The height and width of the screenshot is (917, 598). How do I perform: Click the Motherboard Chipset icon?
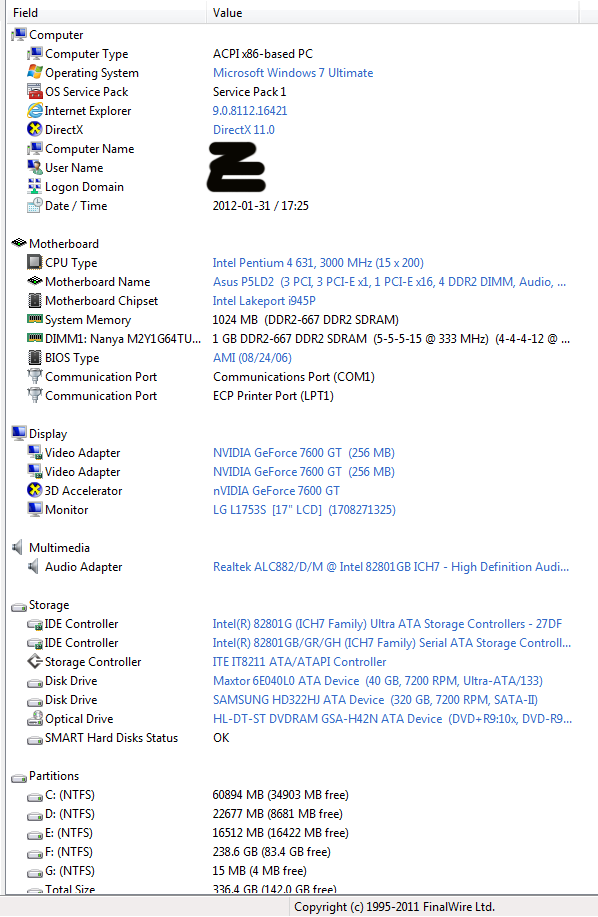tap(34, 301)
